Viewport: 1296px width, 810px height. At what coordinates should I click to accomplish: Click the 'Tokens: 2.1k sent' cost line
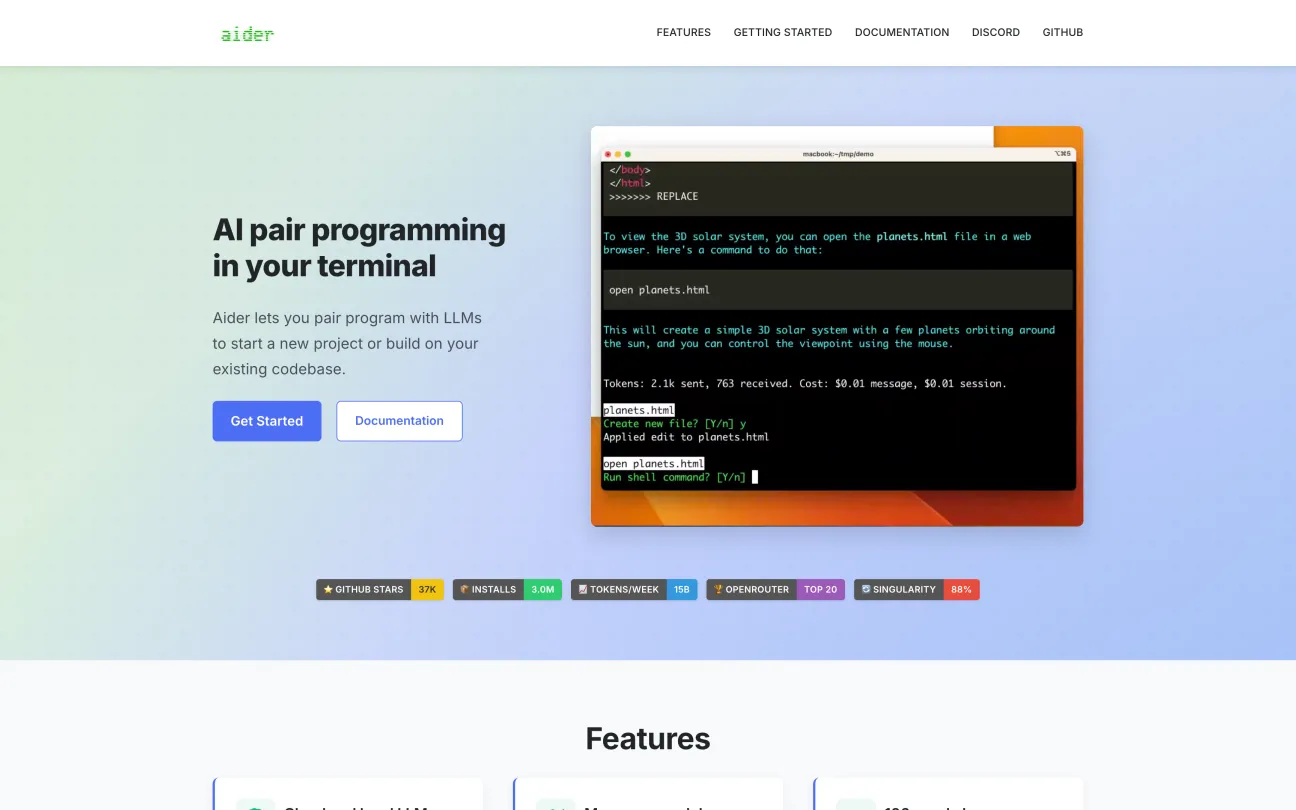pos(805,383)
